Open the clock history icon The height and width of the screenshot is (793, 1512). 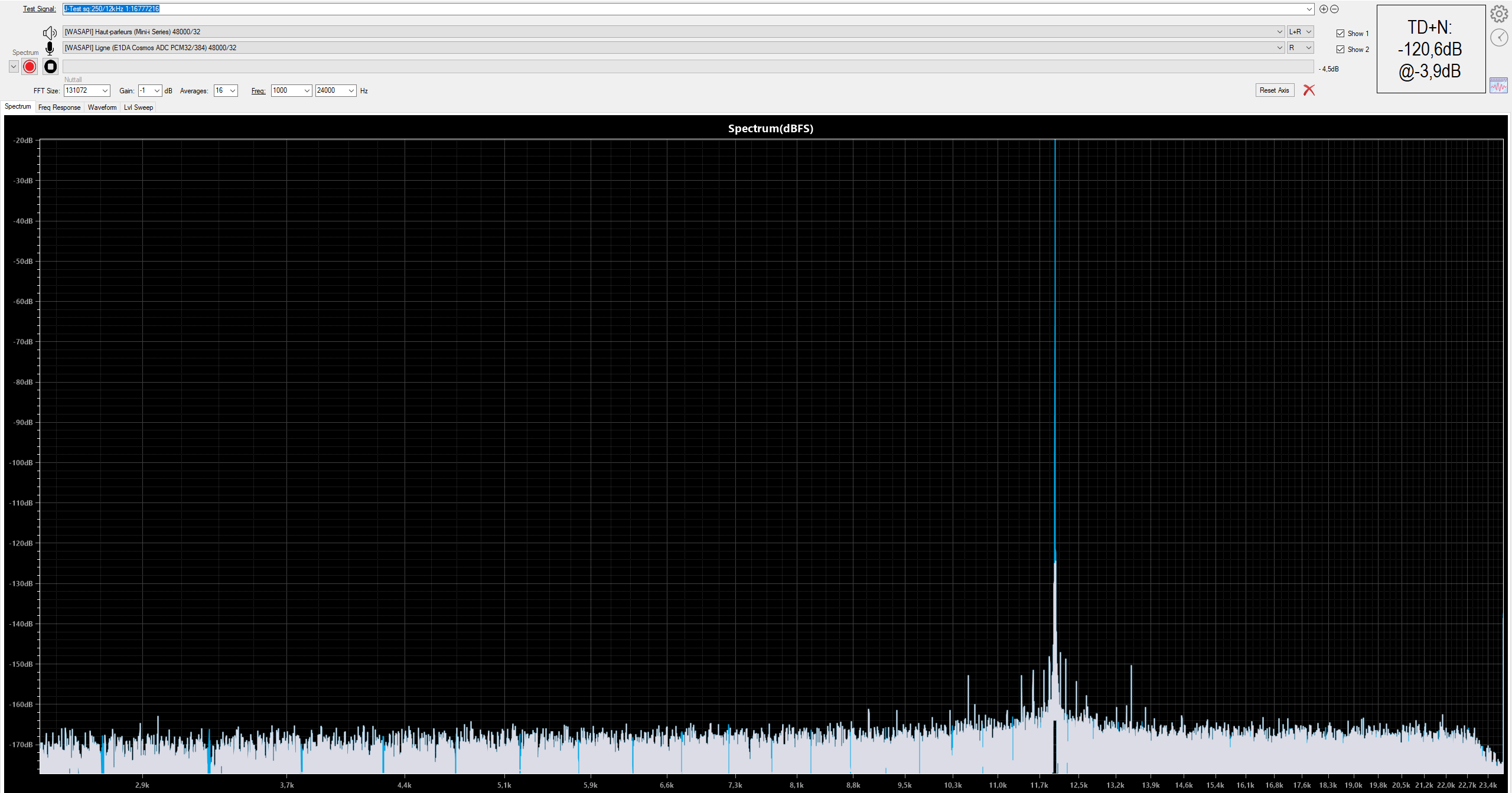click(x=1499, y=38)
